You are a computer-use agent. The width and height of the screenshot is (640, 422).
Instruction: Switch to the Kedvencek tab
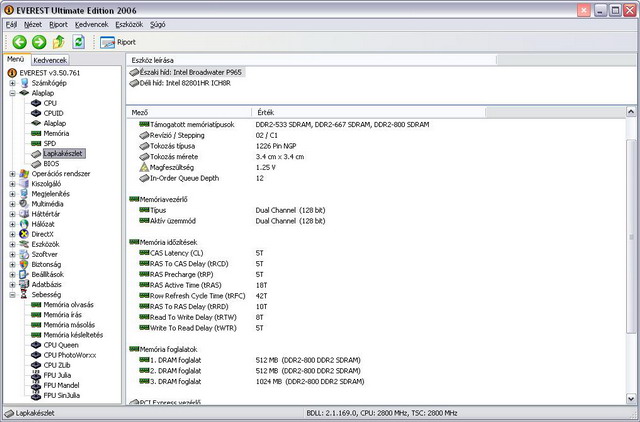coord(50,60)
